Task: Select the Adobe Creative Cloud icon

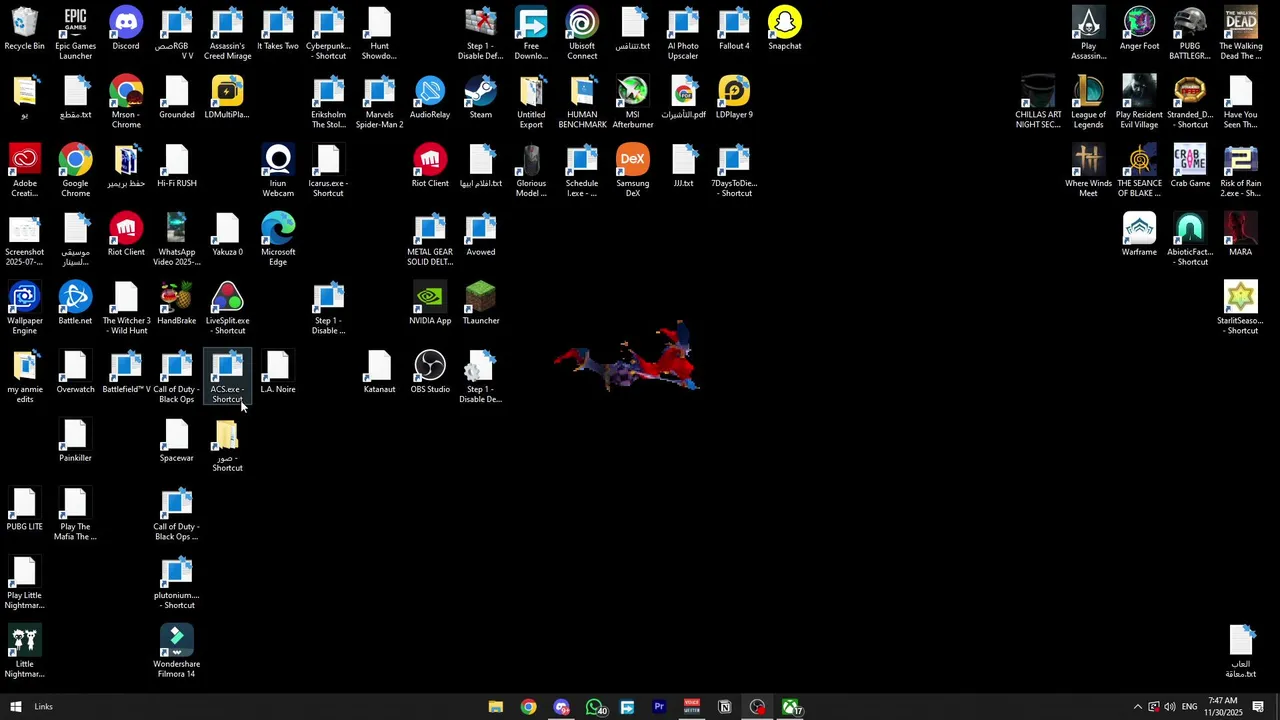Action: (x=25, y=171)
